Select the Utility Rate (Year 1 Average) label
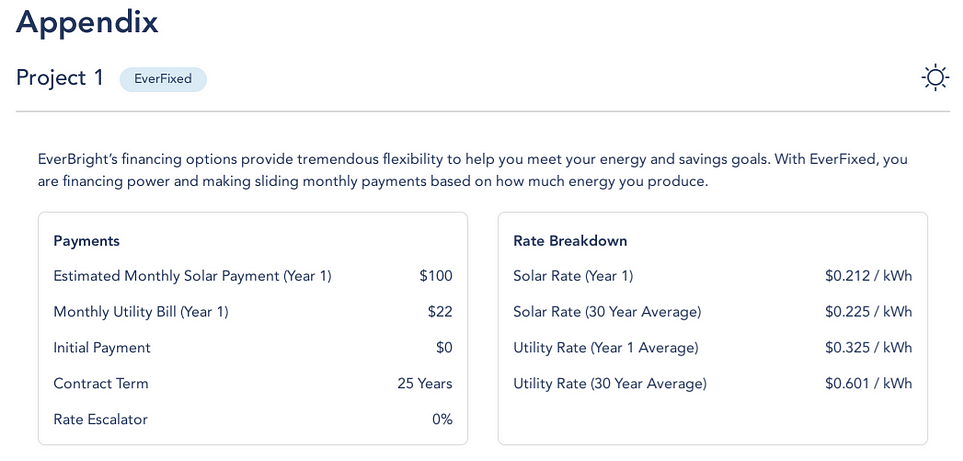 click(x=606, y=348)
